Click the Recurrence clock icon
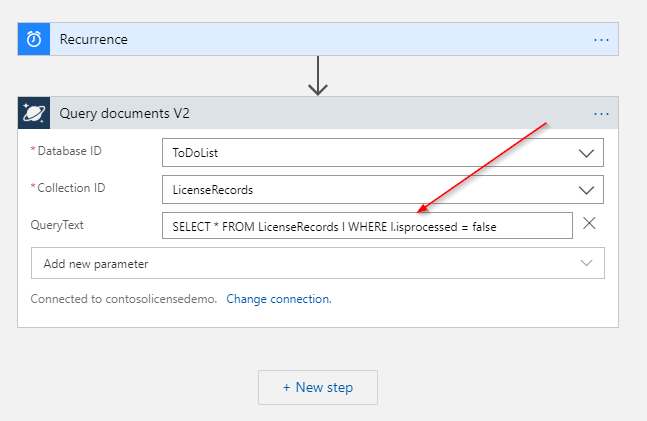The width and height of the screenshot is (647, 421). coord(34,39)
